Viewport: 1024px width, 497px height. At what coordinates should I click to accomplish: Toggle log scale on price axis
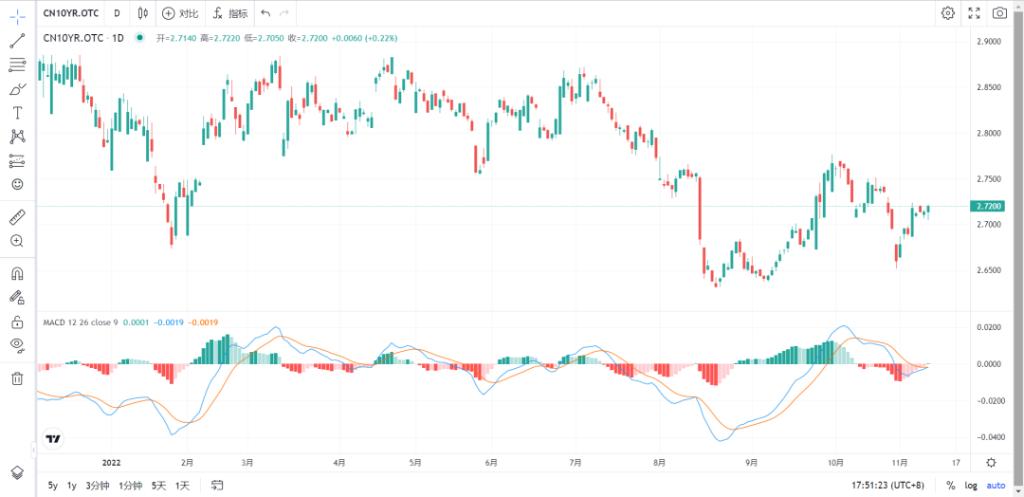tap(969, 486)
